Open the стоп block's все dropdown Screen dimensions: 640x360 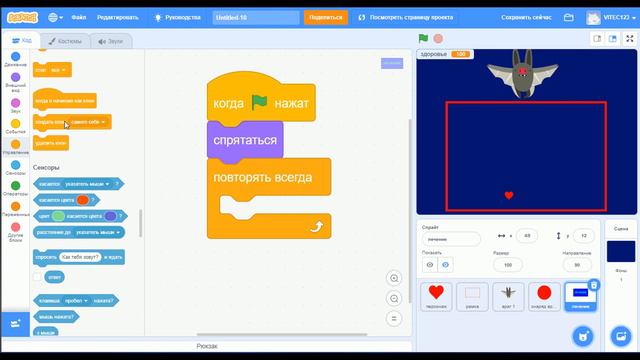point(58,70)
